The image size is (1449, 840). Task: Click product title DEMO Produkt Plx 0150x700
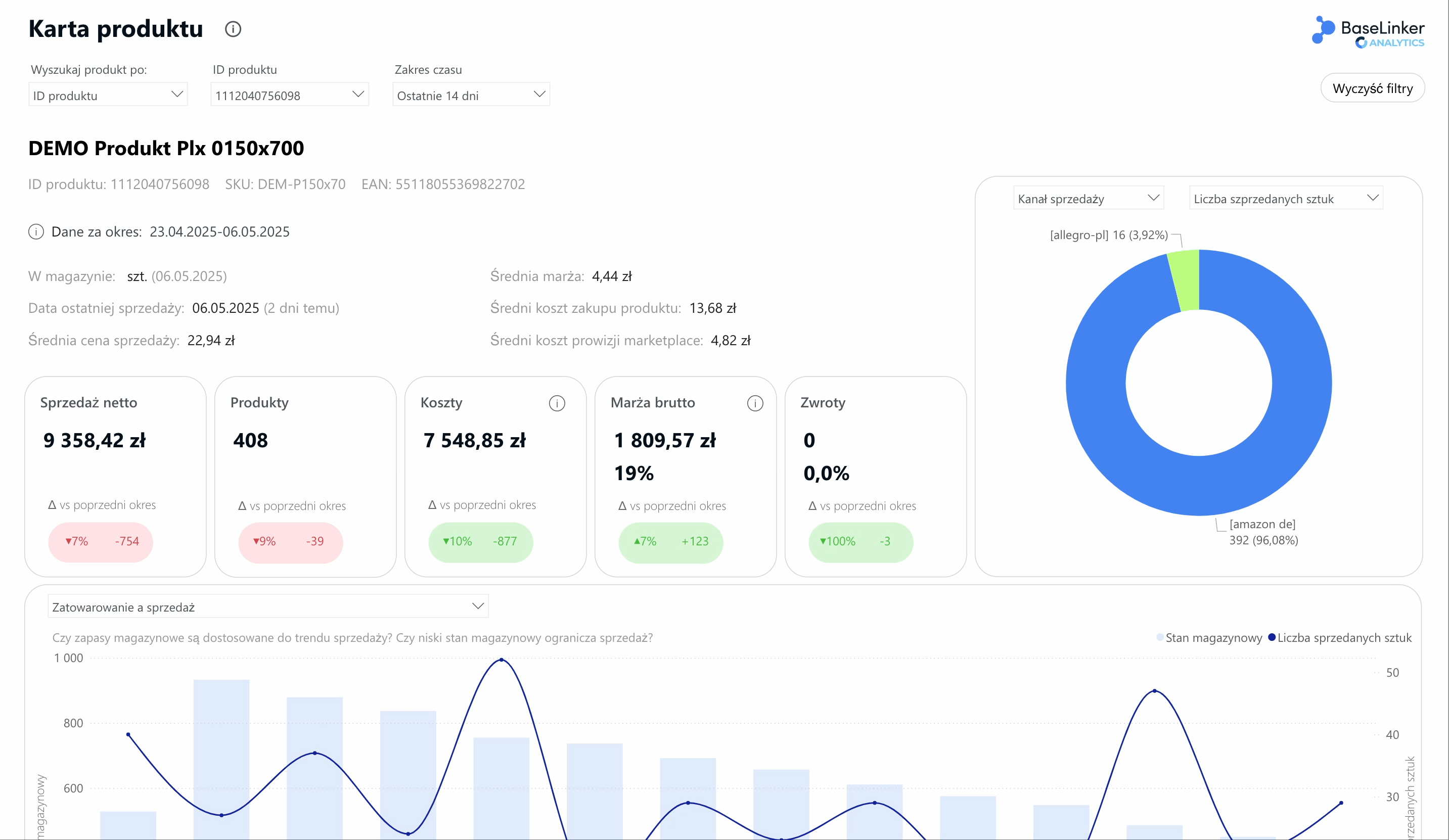[x=166, y=148]
